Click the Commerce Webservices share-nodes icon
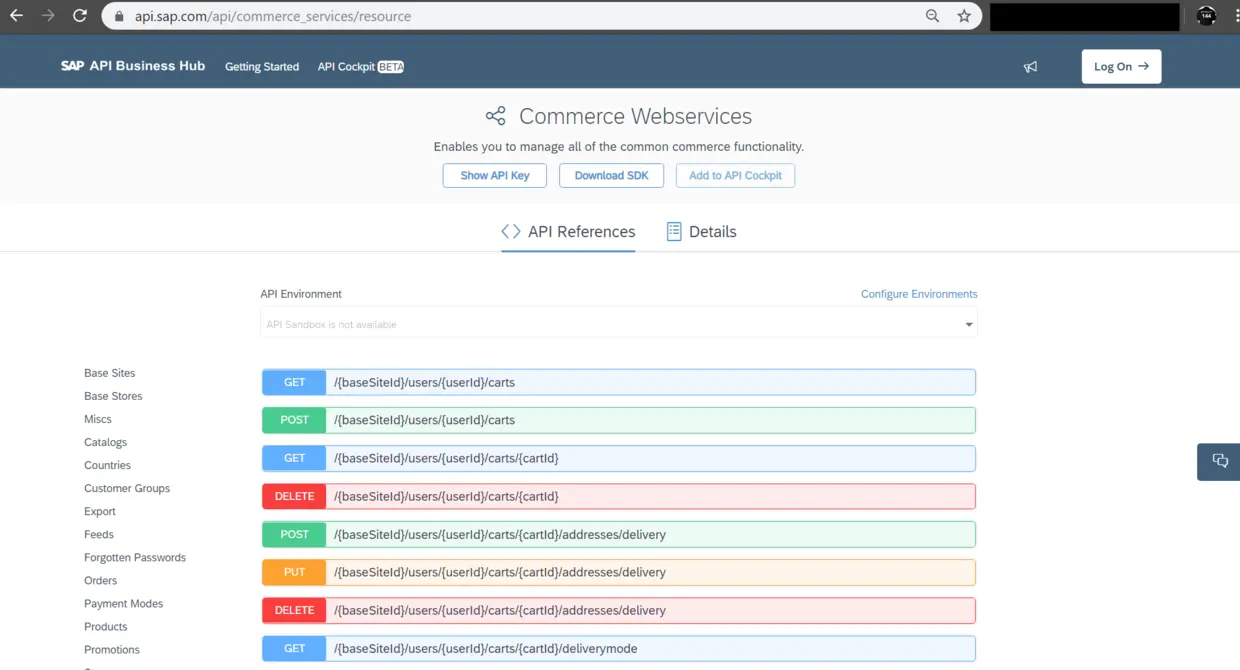 pyautogui.click(x=495, y=116)
